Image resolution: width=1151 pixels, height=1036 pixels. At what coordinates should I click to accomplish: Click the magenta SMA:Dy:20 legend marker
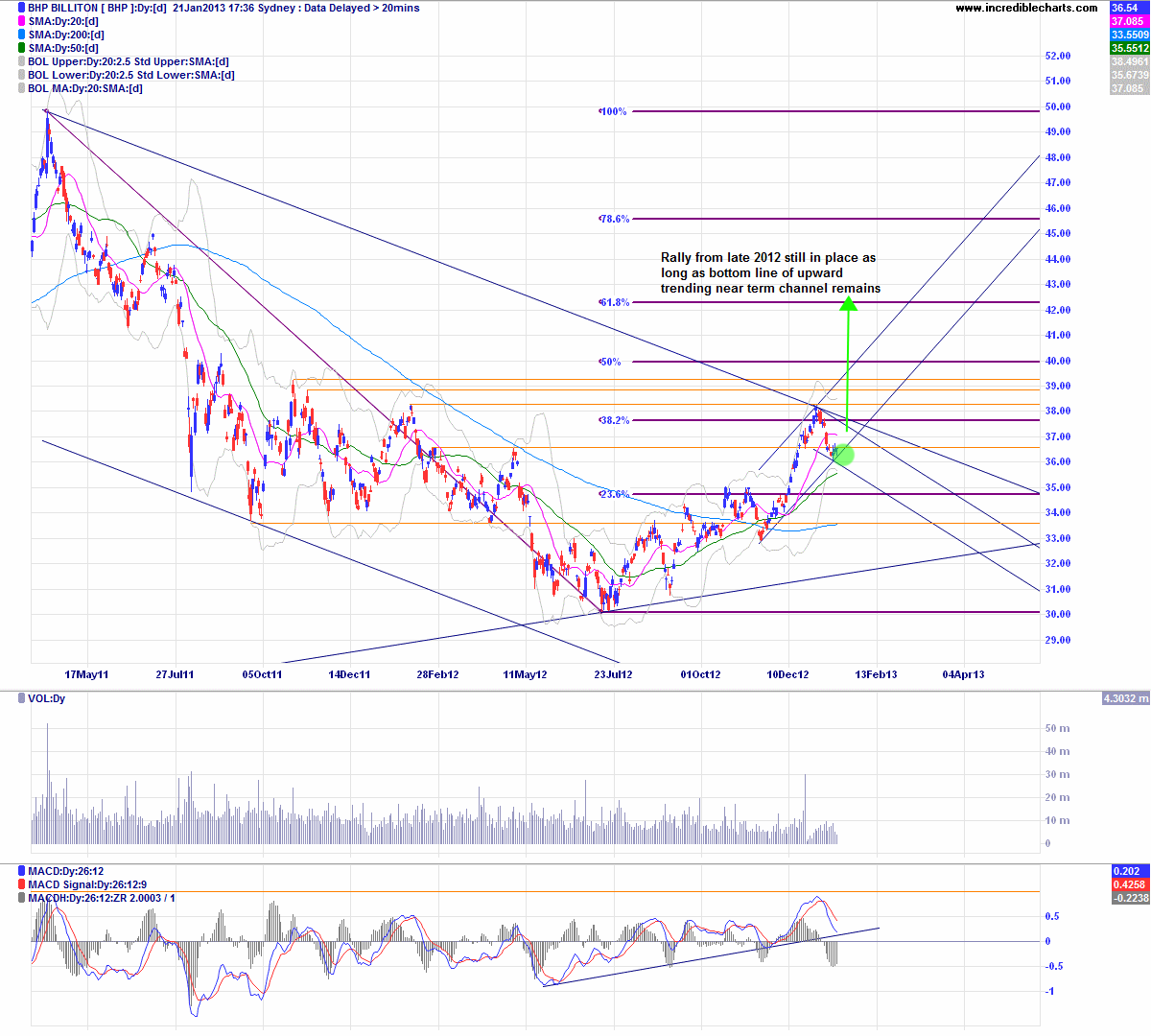coord(21,21)
